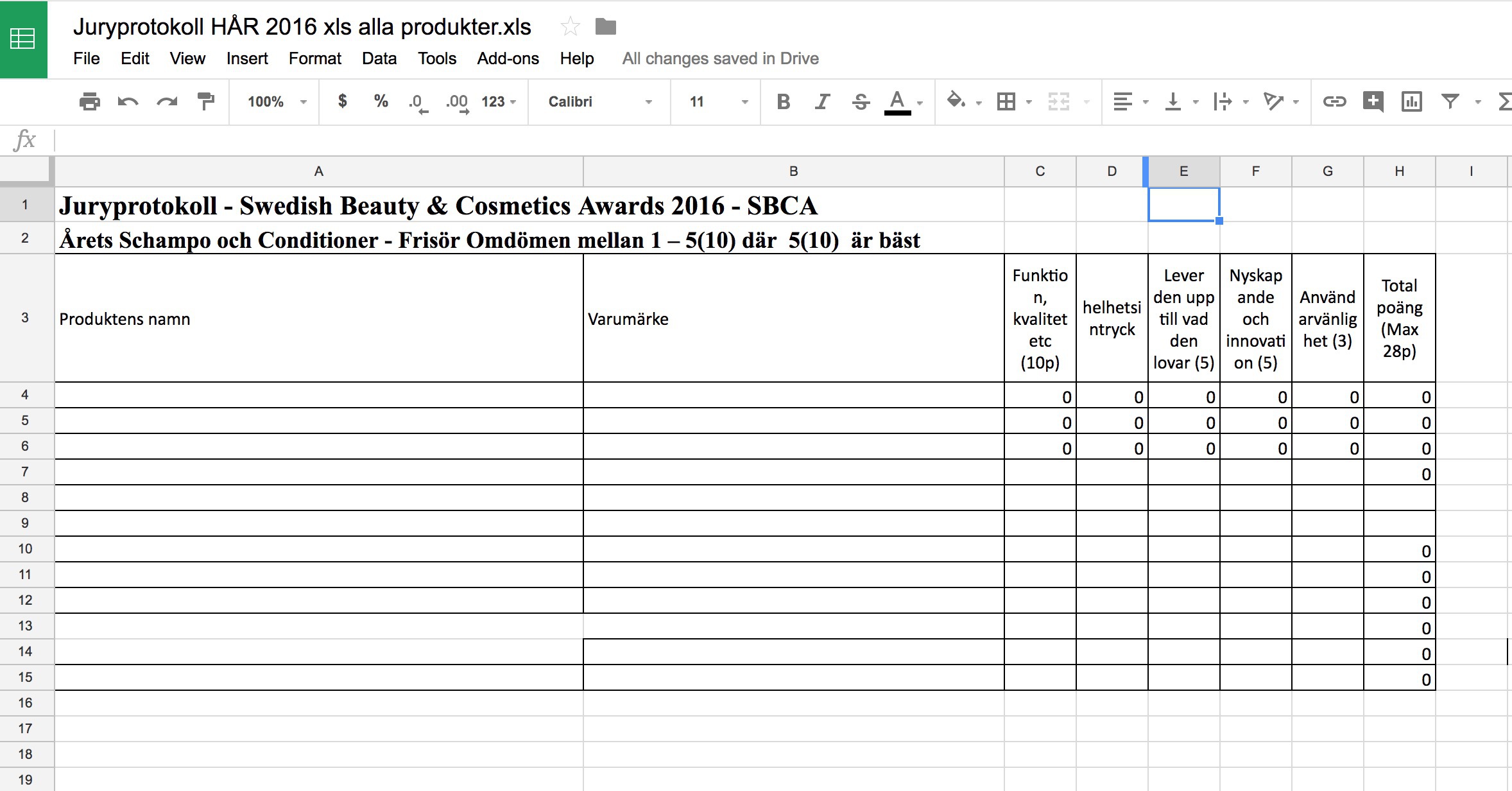Open the View menu
Screen dimensions: 1512x791
point(187,58)
